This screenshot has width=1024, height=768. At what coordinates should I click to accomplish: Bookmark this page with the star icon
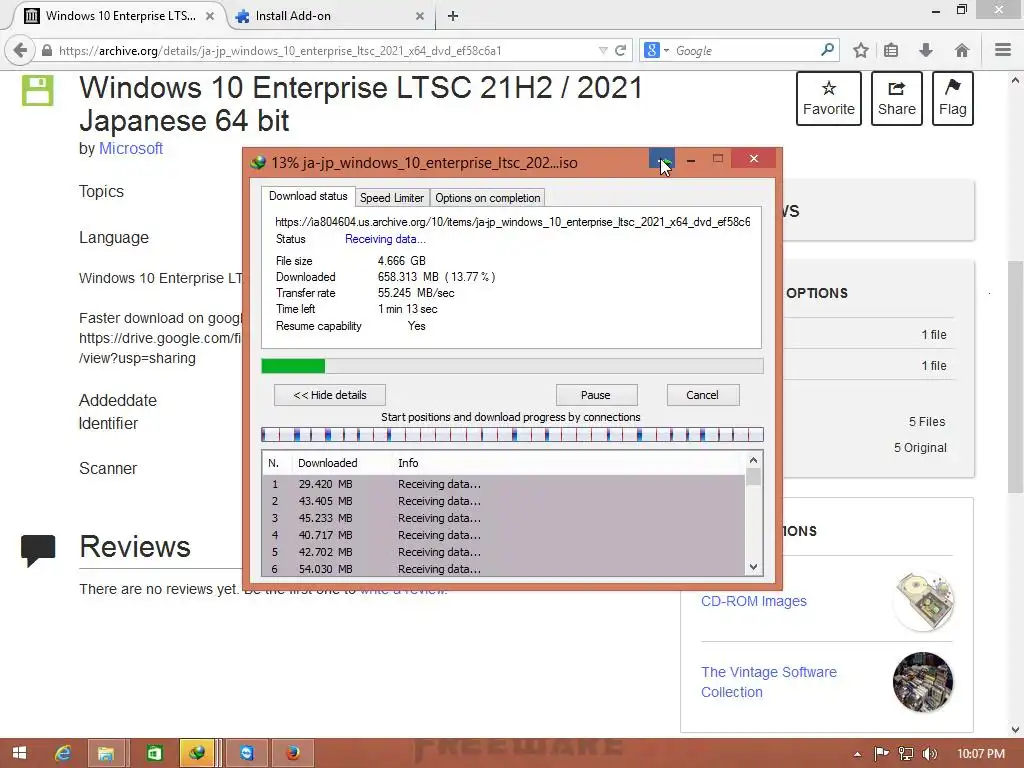pyautogui.click(x=861, y=50)
